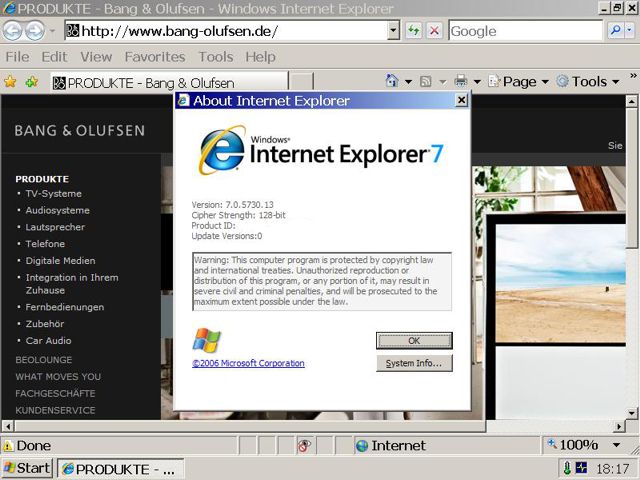The image size is (640, 480).
Task: Open the WHAT MOVES YOU link
Action: coord(58,376)
